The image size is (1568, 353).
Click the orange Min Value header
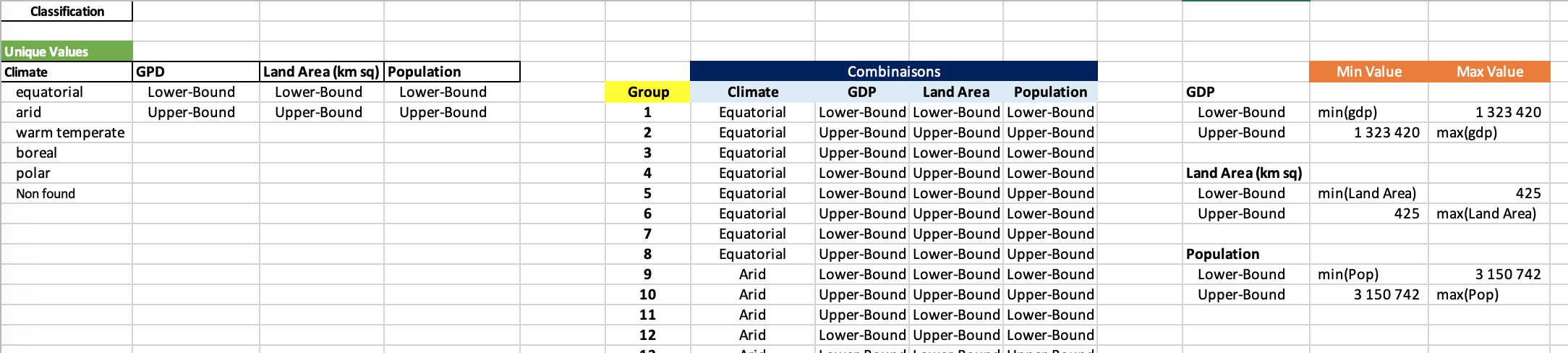[x=1368, y=72]
